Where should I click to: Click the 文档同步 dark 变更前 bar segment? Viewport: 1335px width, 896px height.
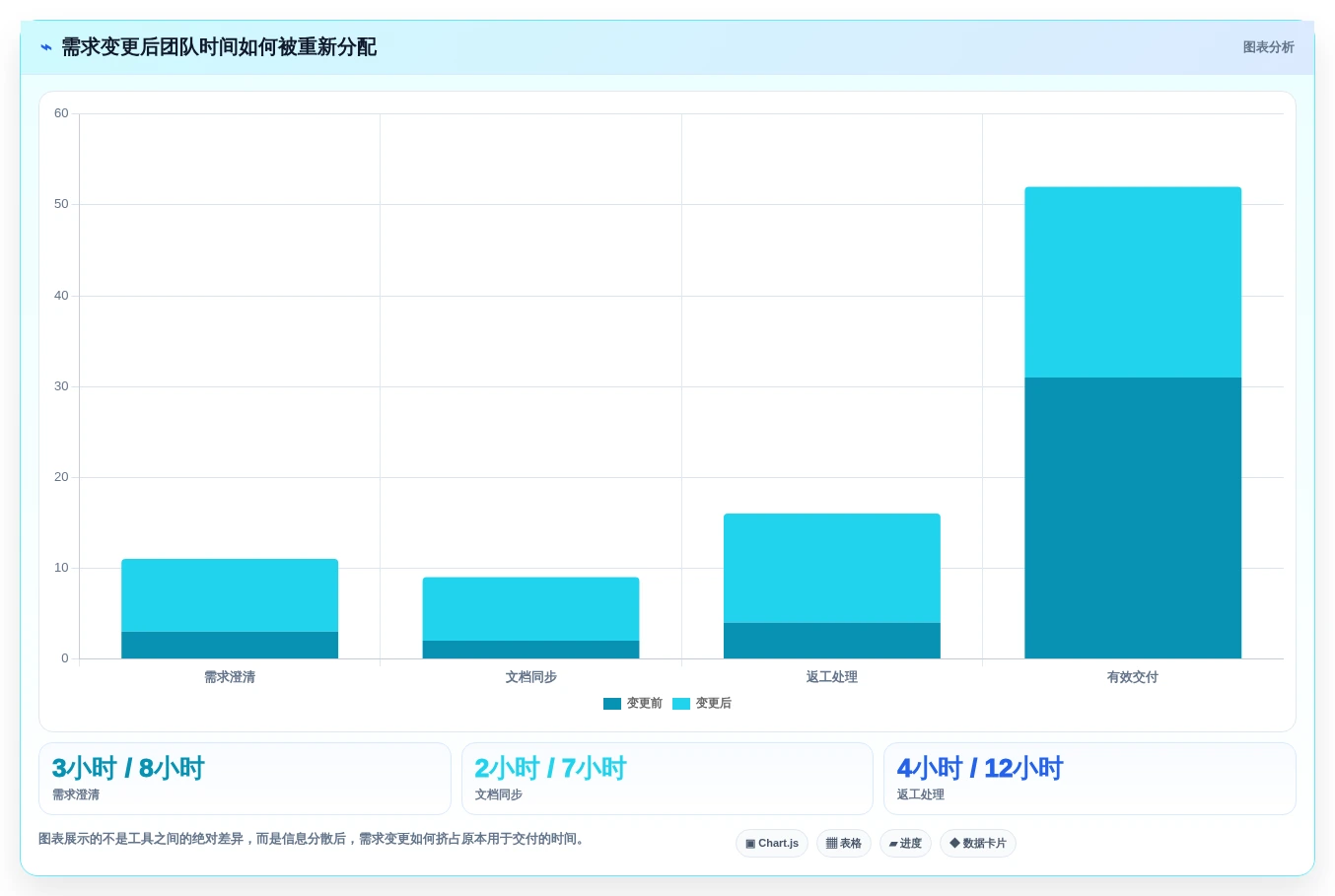(530, 650)
